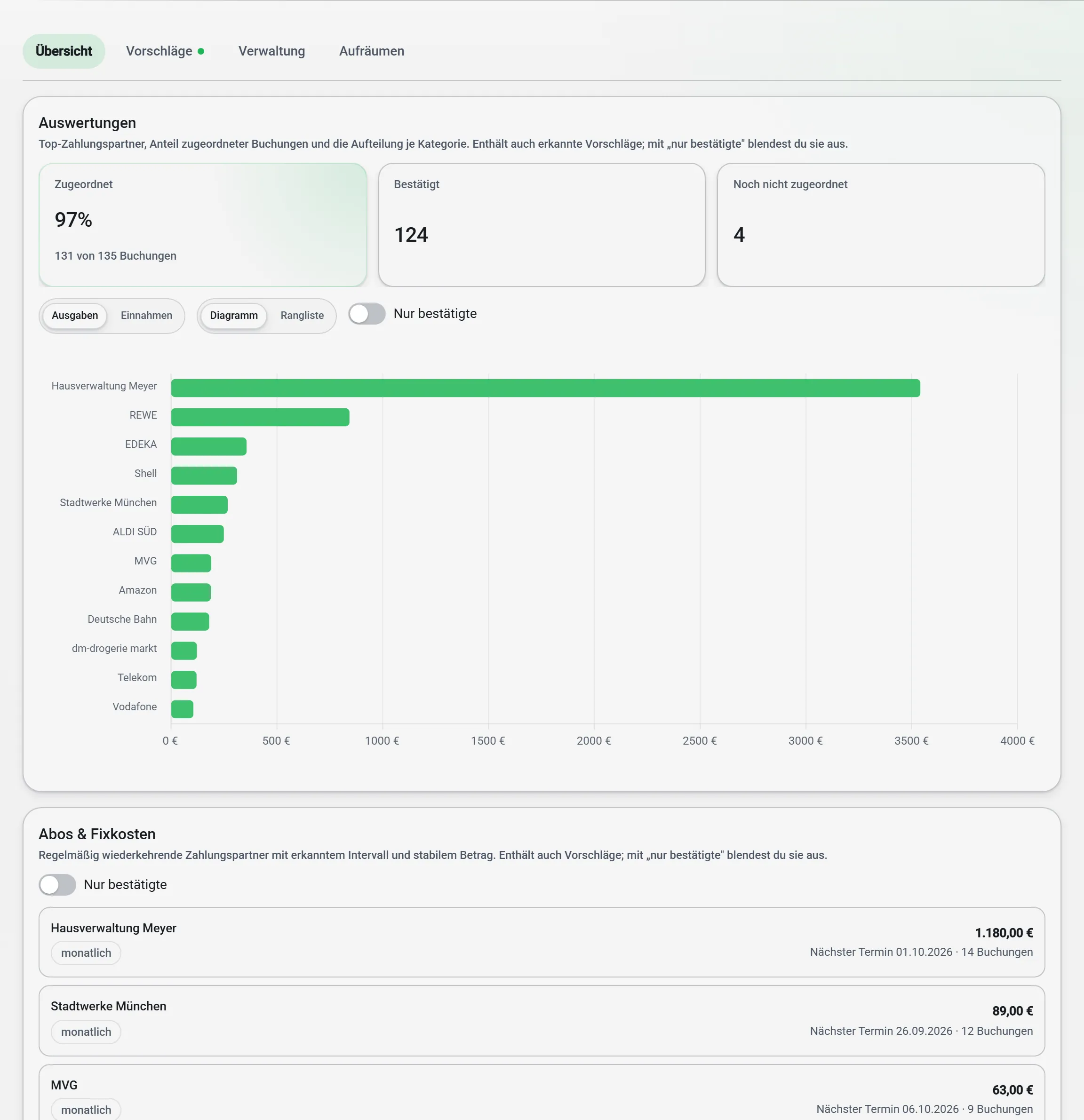Click 'Nächster Termin 01.10.2026 · 14 Buchungen'

point(921,952)
